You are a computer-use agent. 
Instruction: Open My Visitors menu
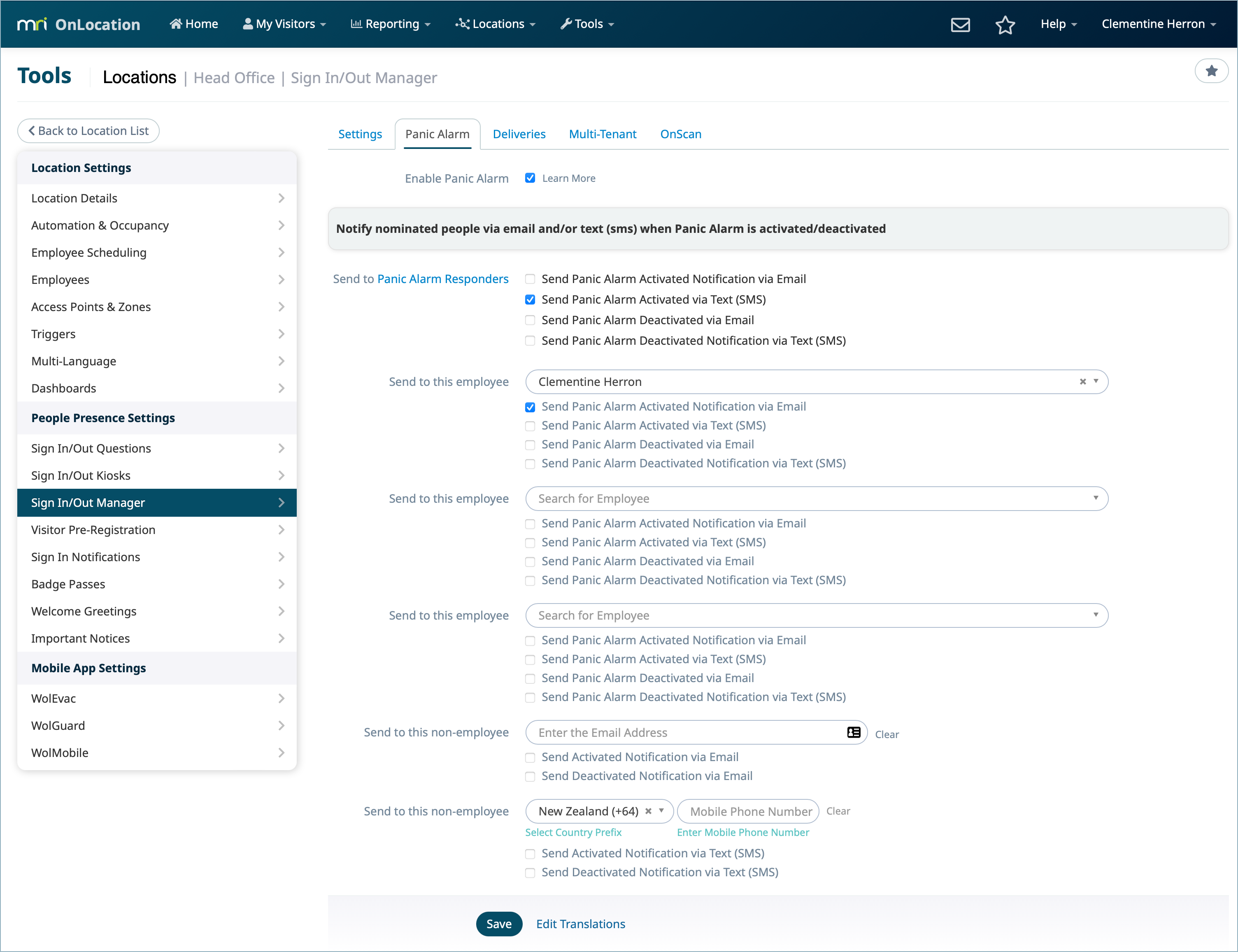(284, 24)
